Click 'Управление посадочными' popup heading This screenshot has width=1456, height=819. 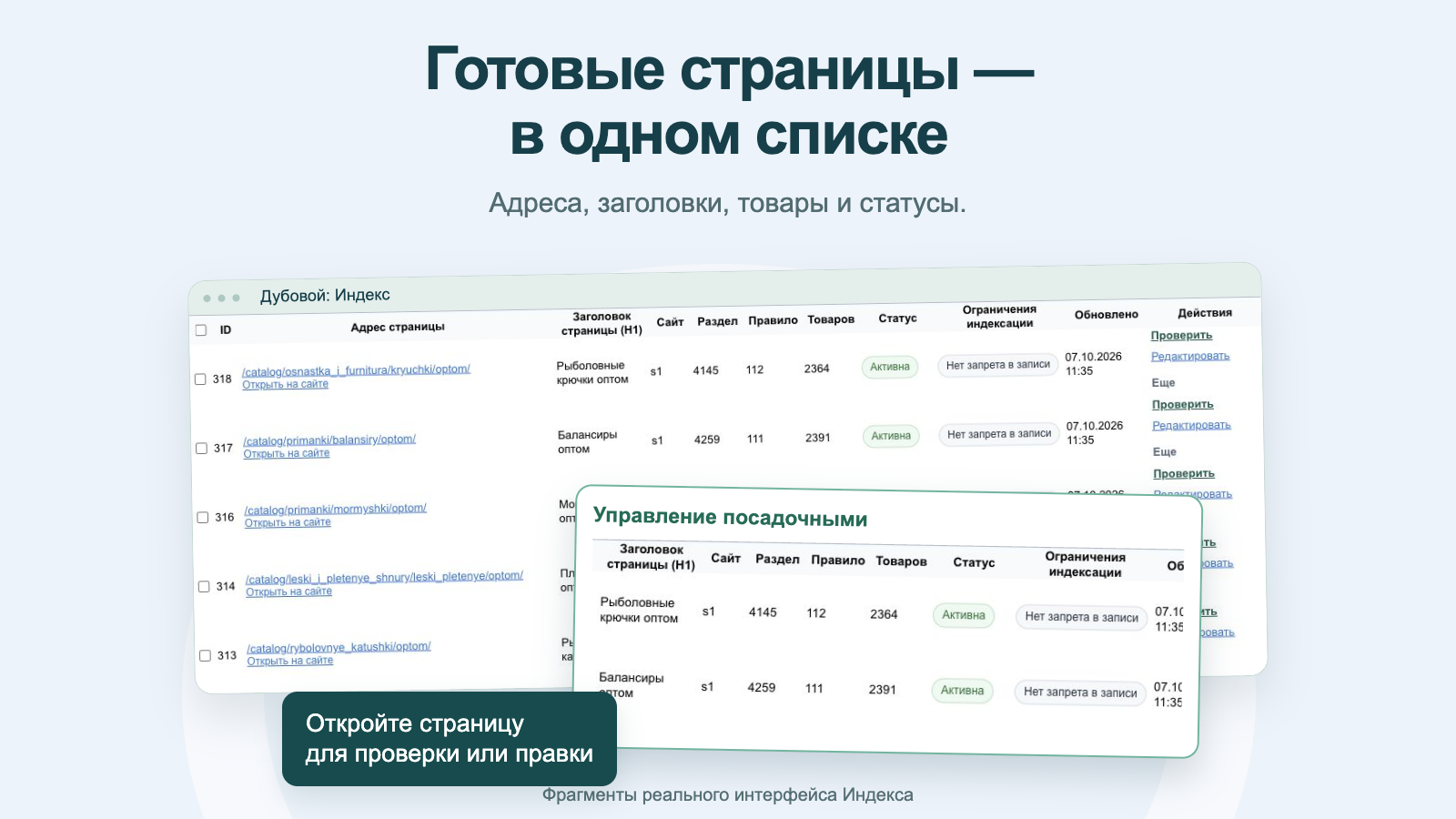click(x=731, y=518)
